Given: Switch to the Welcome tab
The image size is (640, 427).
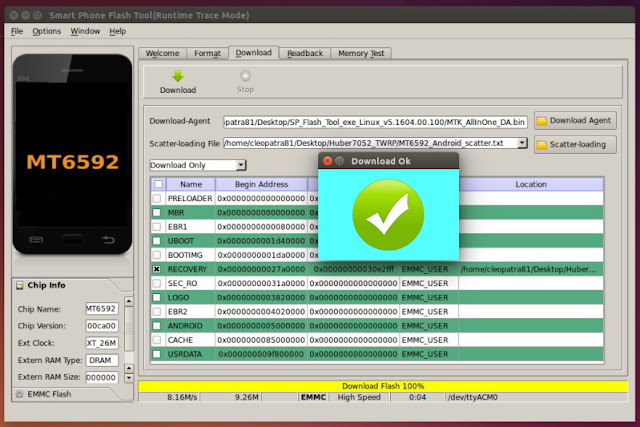Looking at the screenshot, I should point(162,53).
